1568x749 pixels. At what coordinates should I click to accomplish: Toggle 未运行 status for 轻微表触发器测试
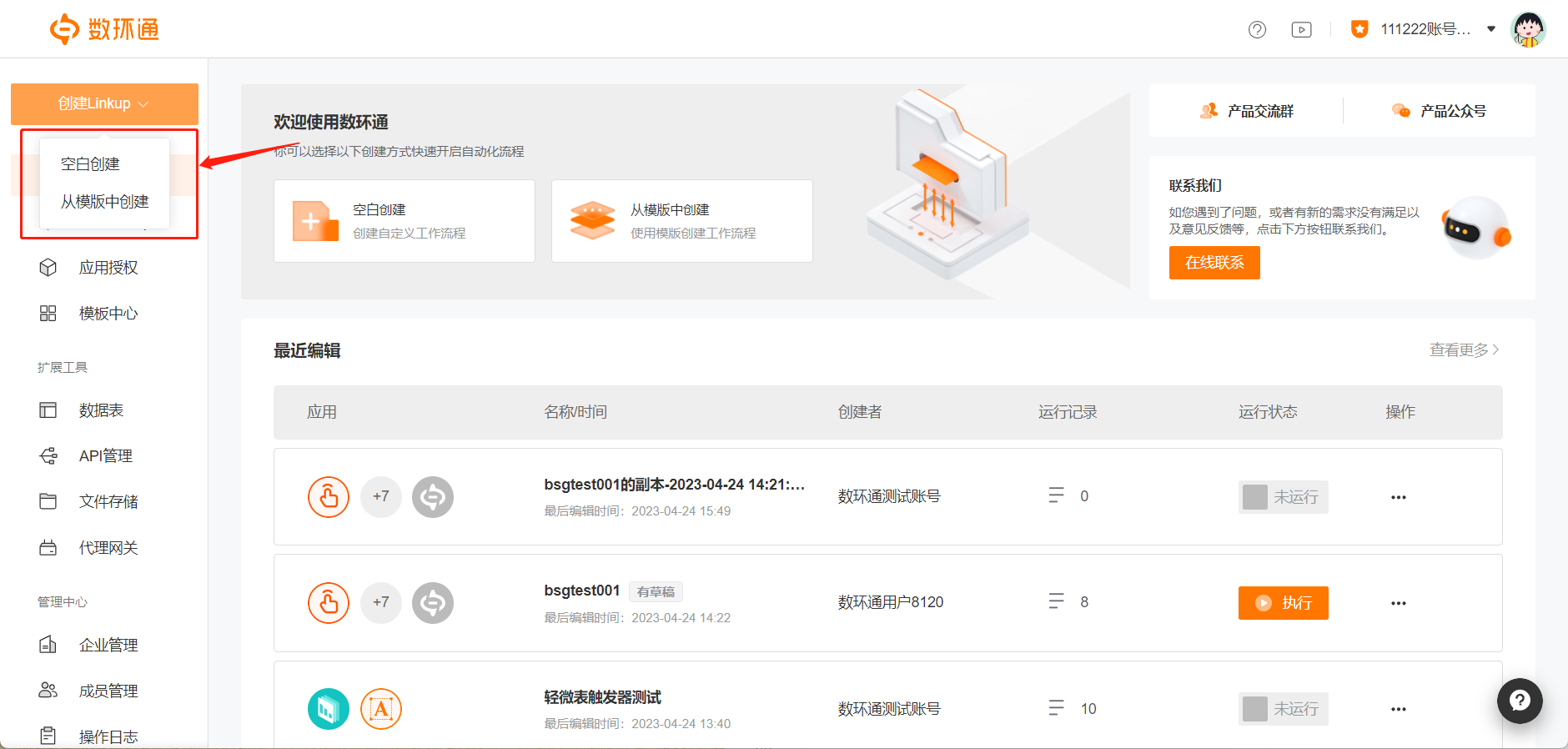point(1283,709)
